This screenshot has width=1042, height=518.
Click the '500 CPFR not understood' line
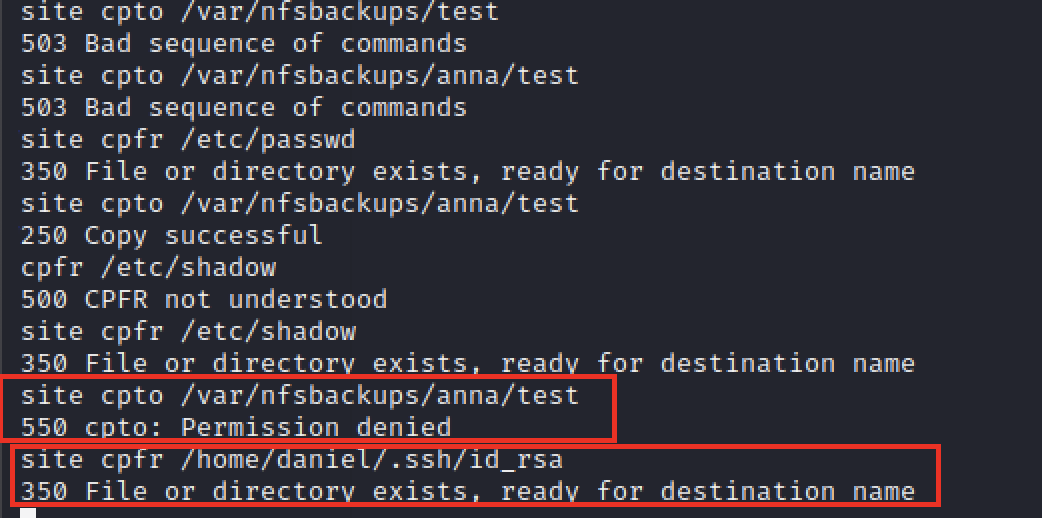pos(203,299)
